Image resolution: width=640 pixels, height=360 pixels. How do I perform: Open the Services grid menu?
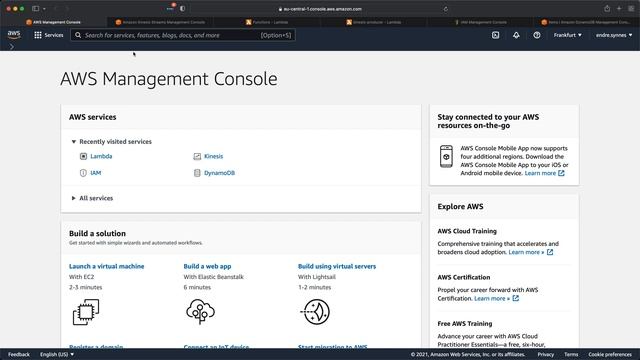pyautogui.click(x=38, y=35)
